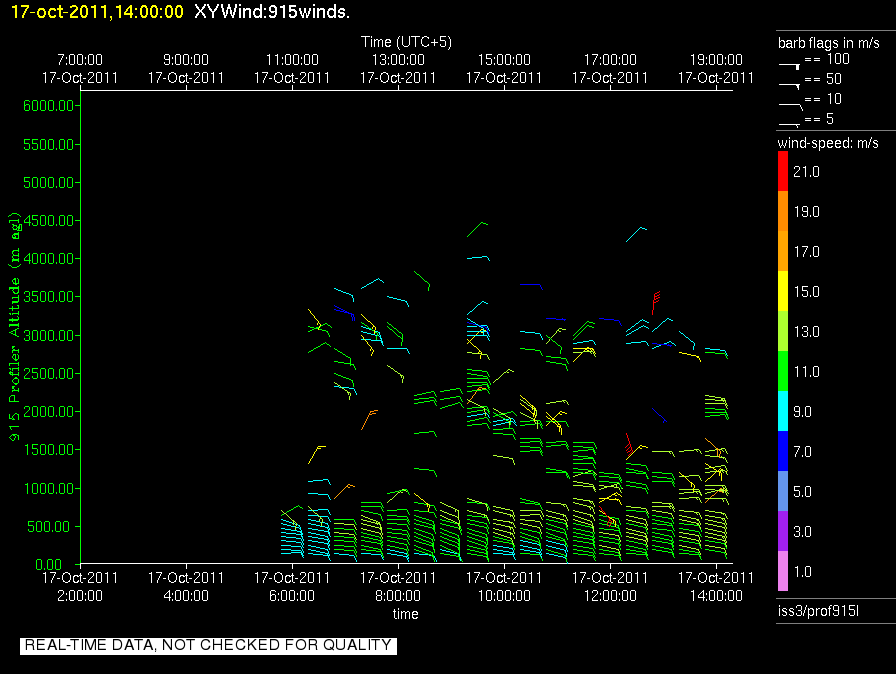Click the 'Time (UTC+5)' top axis label
Image resolution: width=896 pixels, height=674 pixels.
406,42
